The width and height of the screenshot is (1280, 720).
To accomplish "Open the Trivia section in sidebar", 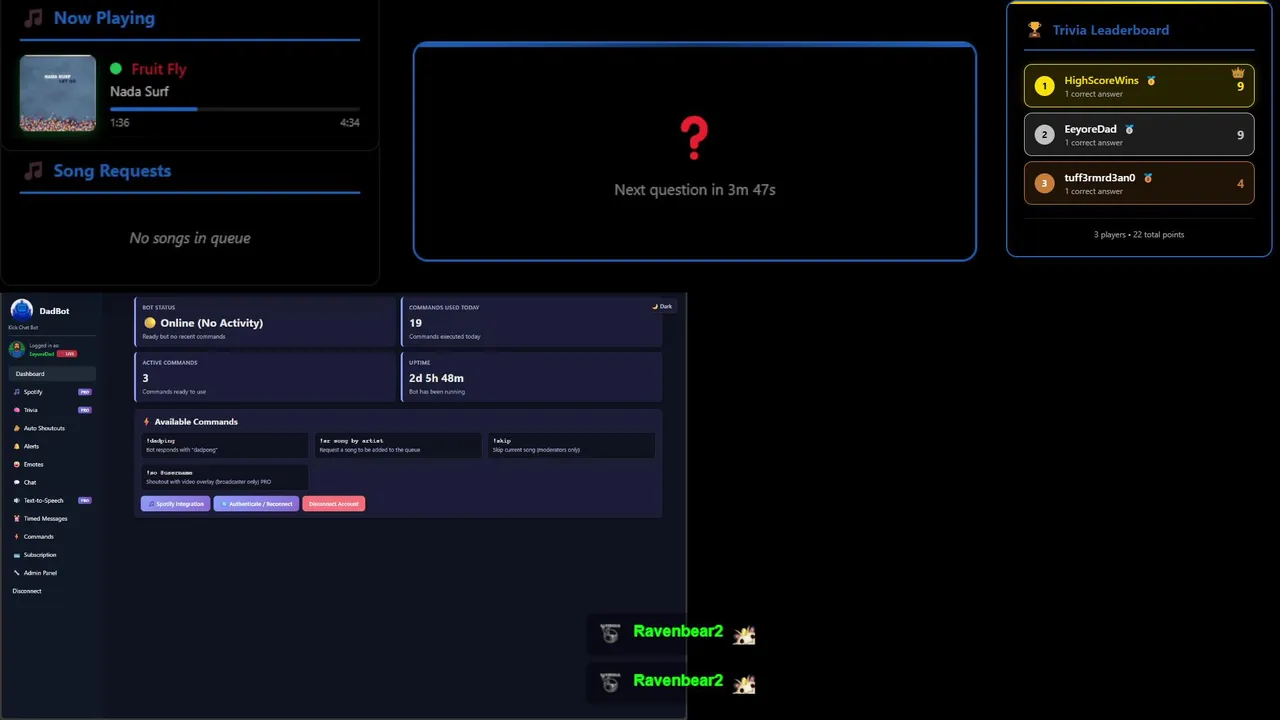I will coord(52,410).
